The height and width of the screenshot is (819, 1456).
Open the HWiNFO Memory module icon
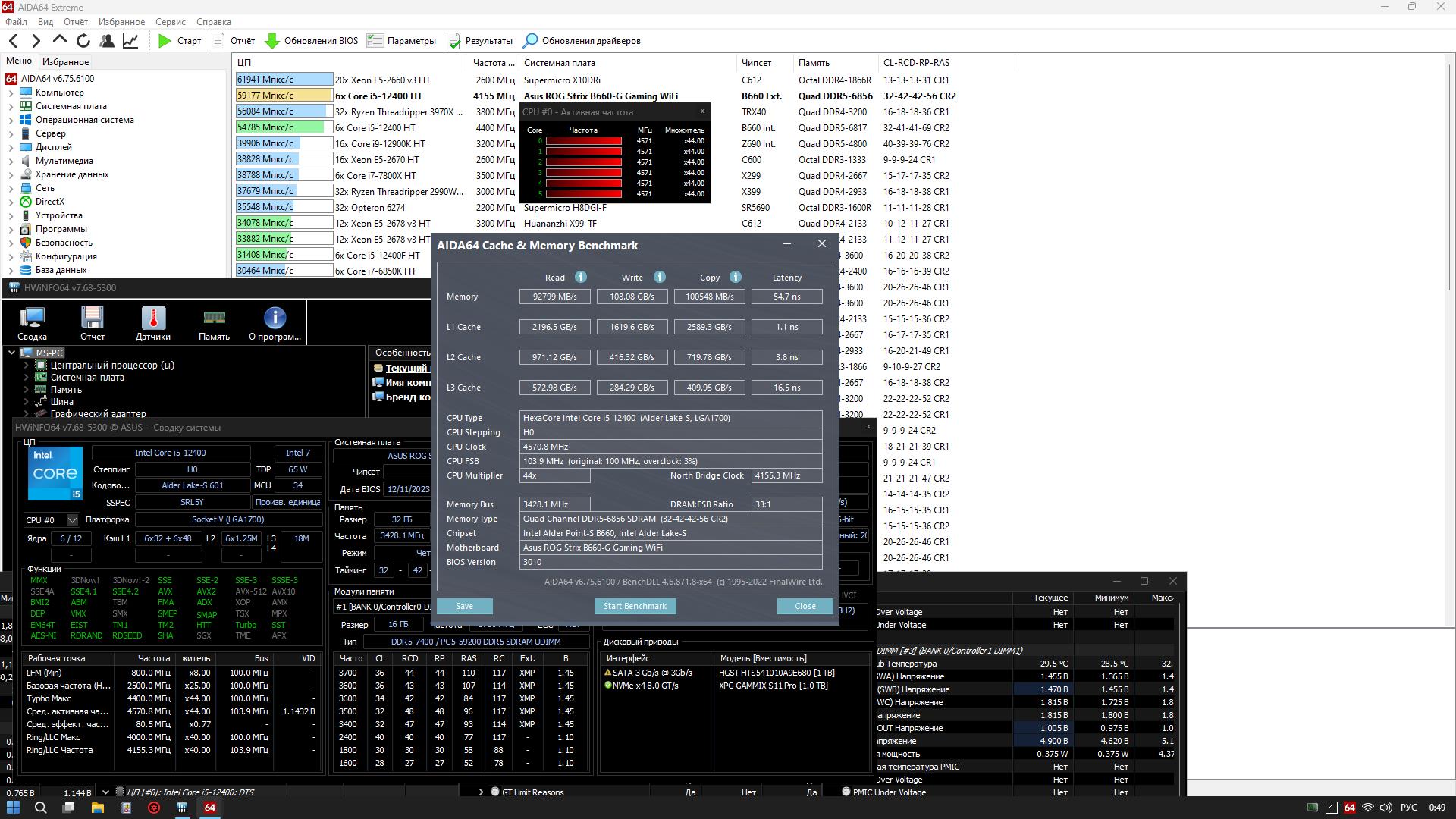tap(214, 318)
